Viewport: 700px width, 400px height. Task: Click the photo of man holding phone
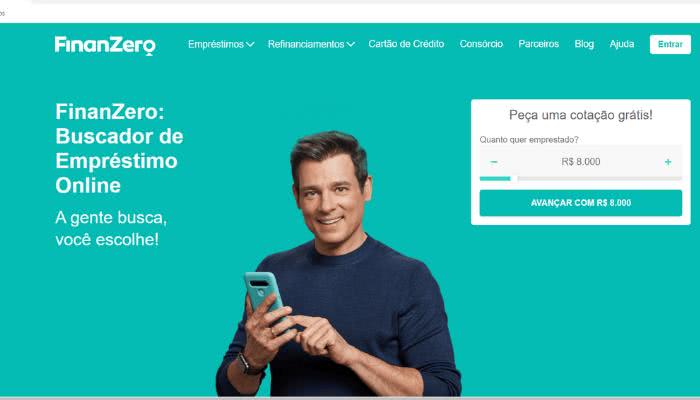(339, 263)
